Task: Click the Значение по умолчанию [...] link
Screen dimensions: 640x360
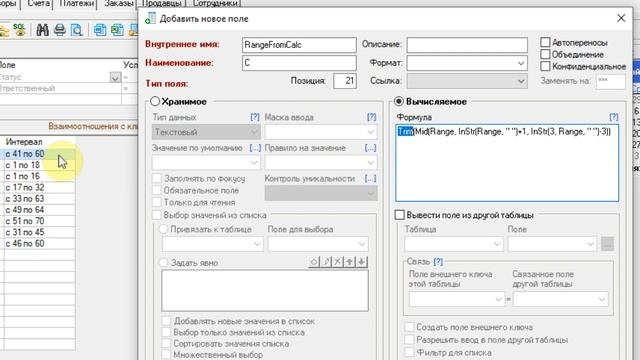Action: click(255, 148)
